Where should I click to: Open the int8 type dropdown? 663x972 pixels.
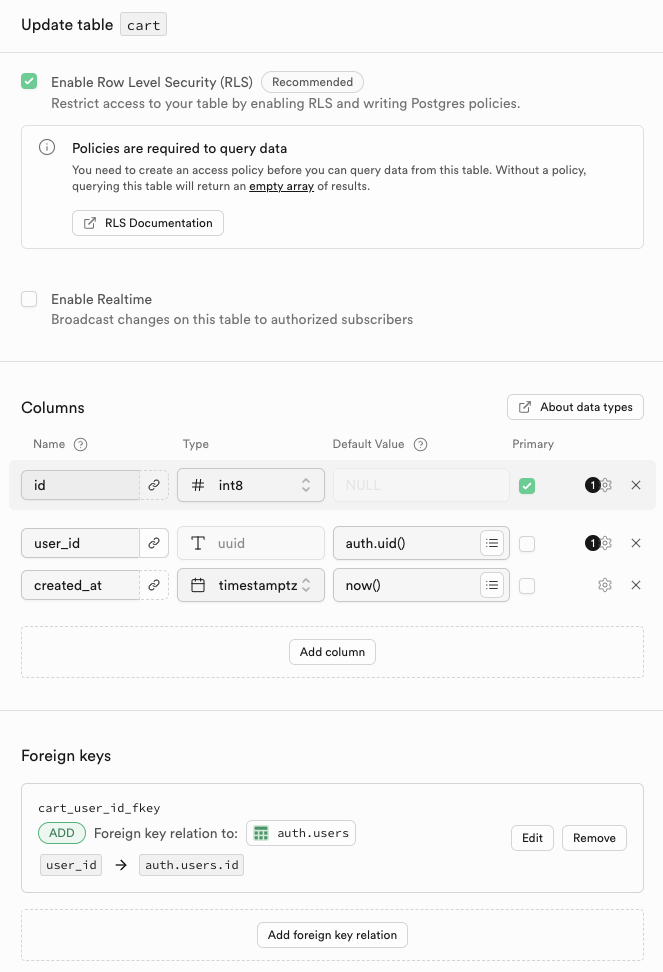[251, 485]
